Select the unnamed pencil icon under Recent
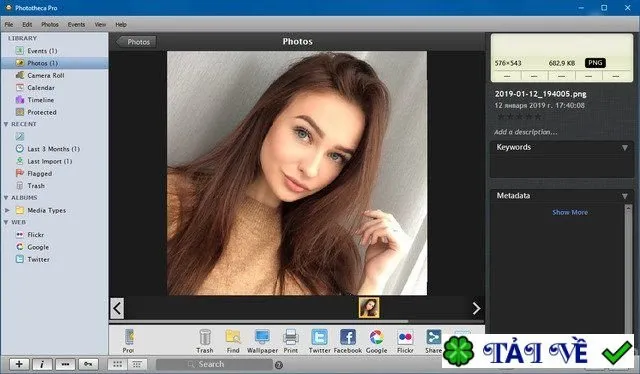640x374 pixels. (x=20, y=136)
